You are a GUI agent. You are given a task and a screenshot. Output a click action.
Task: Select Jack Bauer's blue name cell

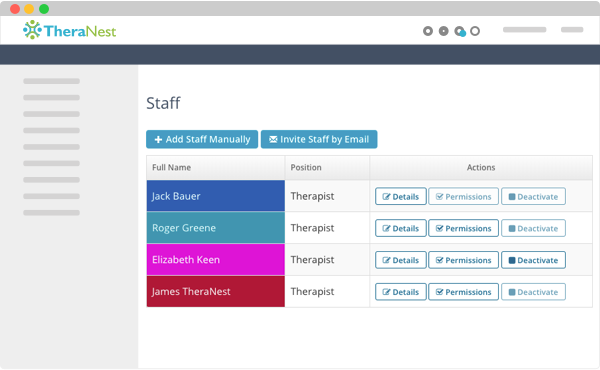216,196
